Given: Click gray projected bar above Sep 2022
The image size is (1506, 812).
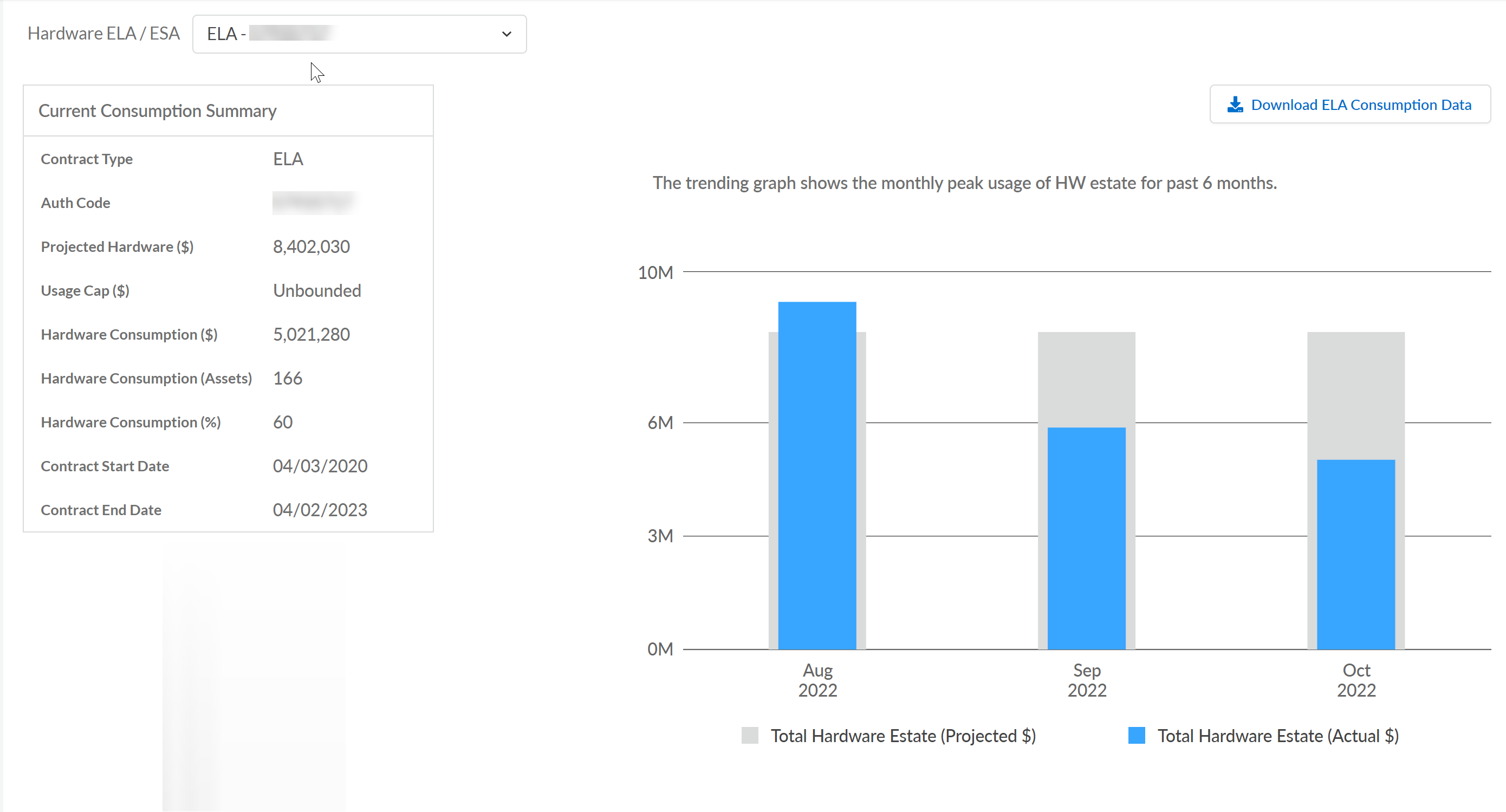Looking at the screenshot, I should pyautogui.click(x=1086, y=379).
